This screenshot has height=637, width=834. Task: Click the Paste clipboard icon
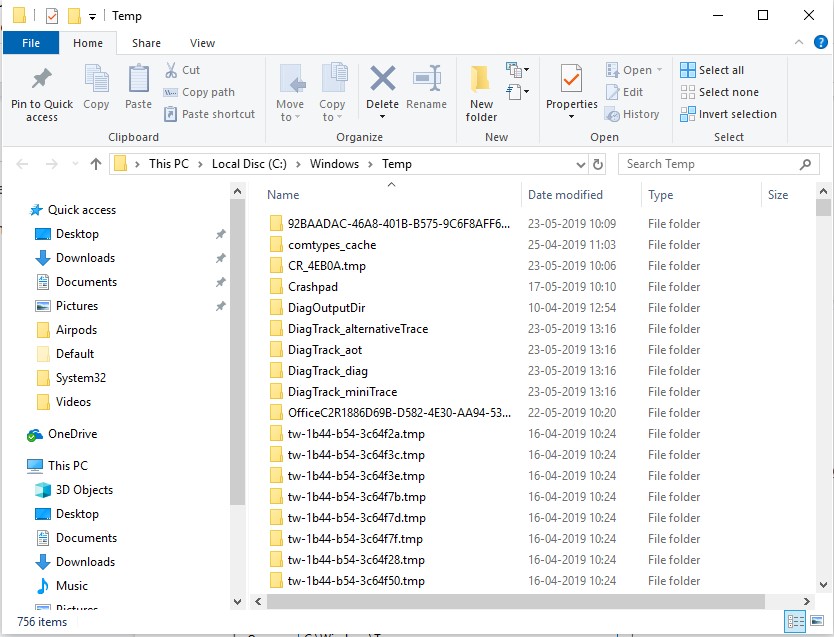[138, 78]
